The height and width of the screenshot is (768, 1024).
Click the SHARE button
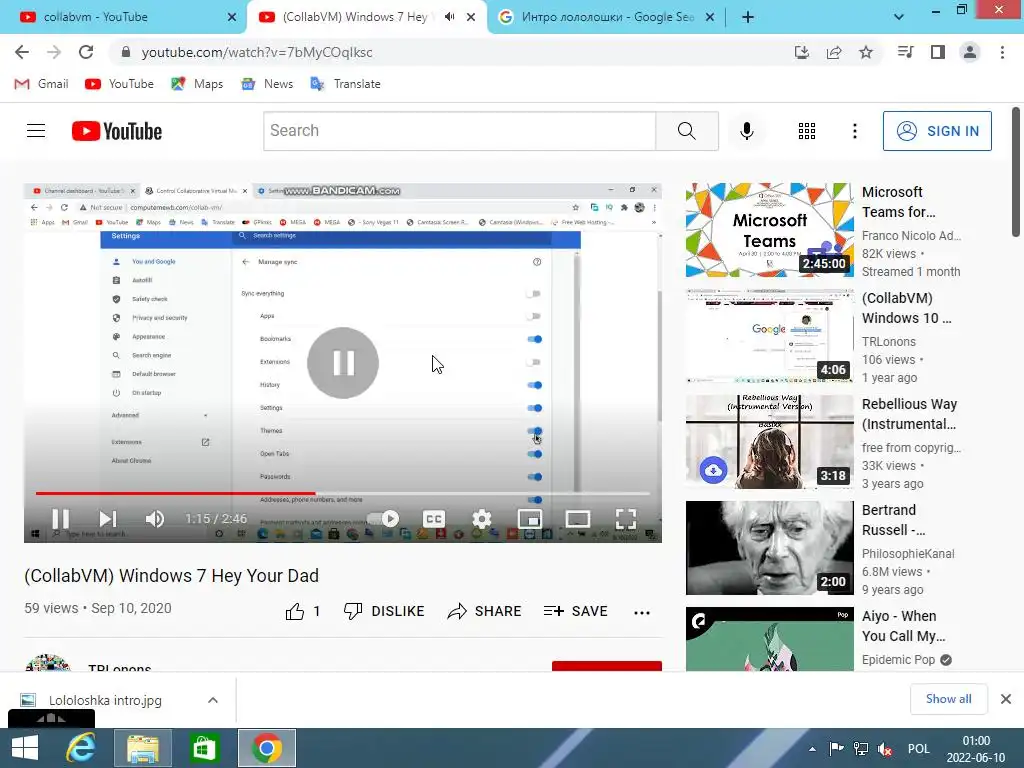pos(485,611)
